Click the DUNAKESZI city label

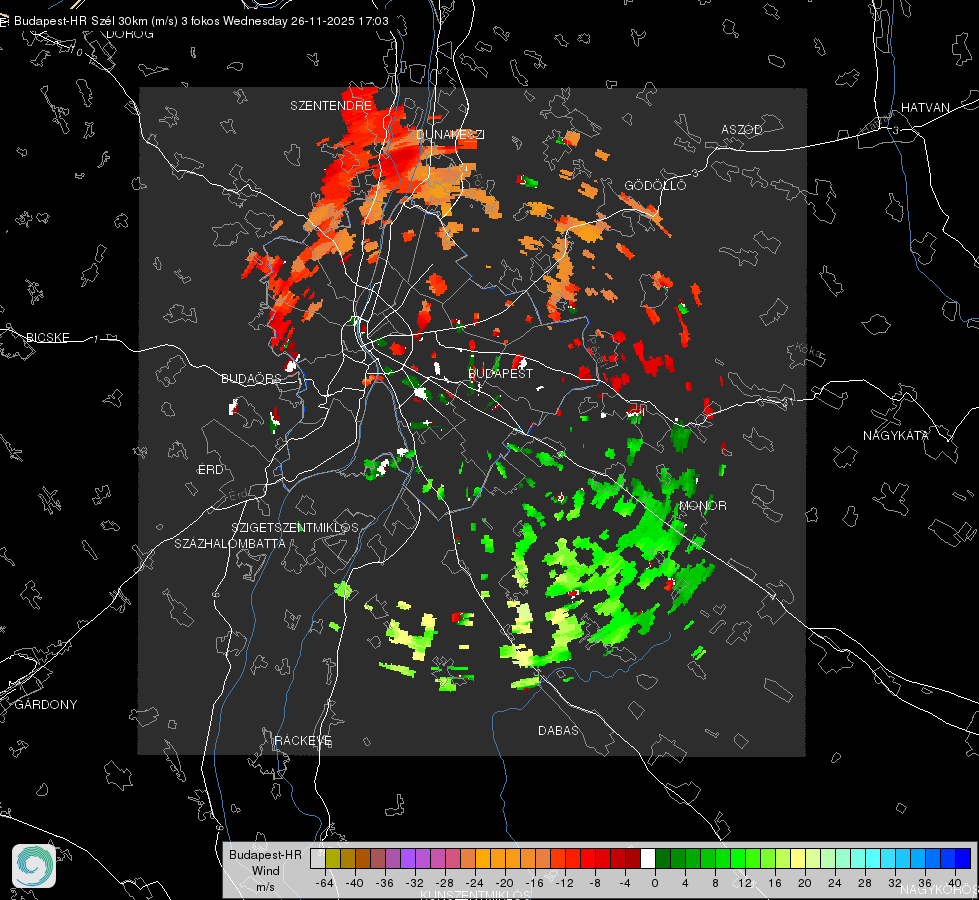pyautogui.click(x=450, y=134)
